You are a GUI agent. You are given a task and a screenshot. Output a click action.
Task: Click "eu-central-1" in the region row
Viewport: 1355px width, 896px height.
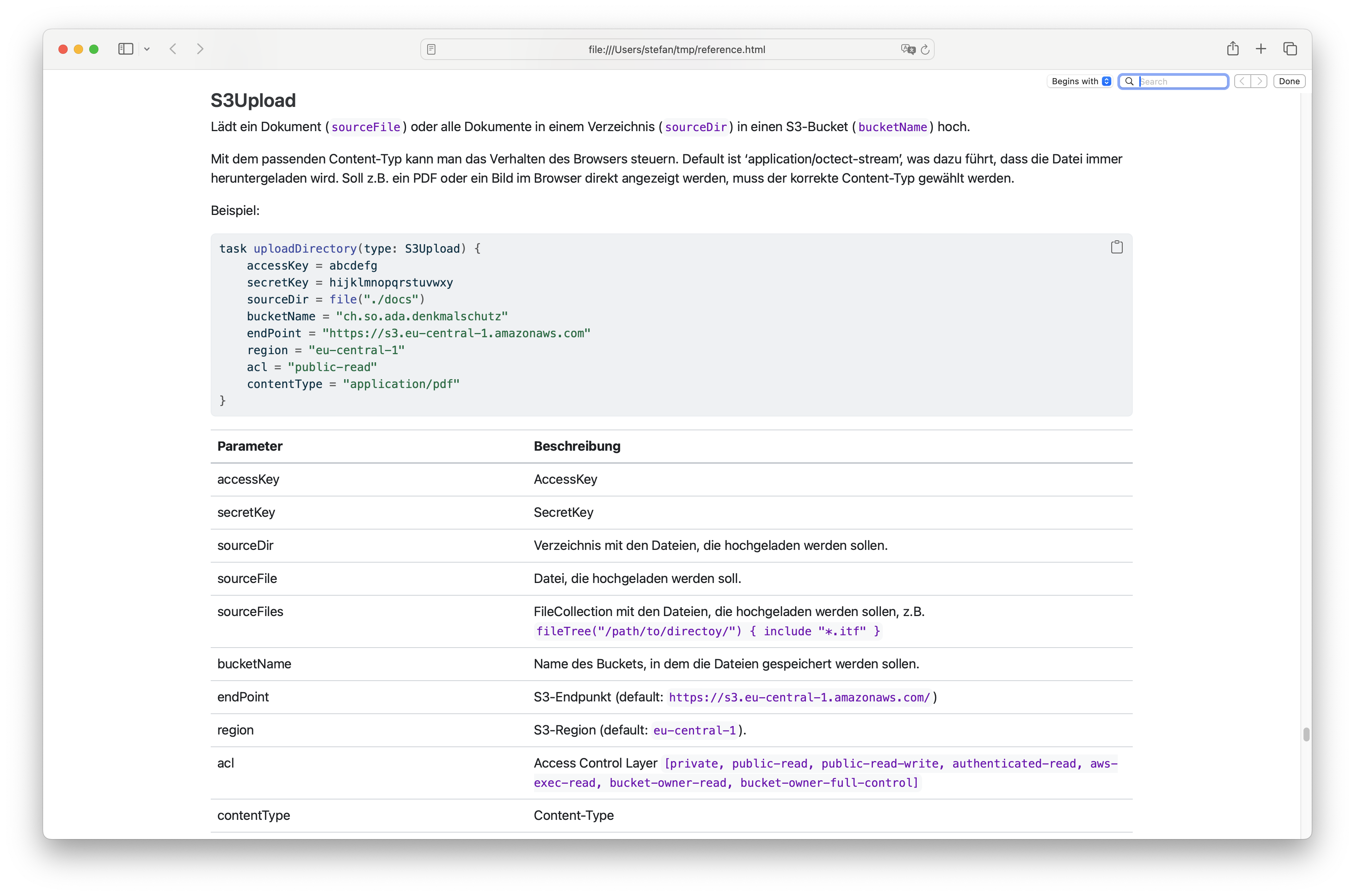pyautogui.click(x=695, y=731)
